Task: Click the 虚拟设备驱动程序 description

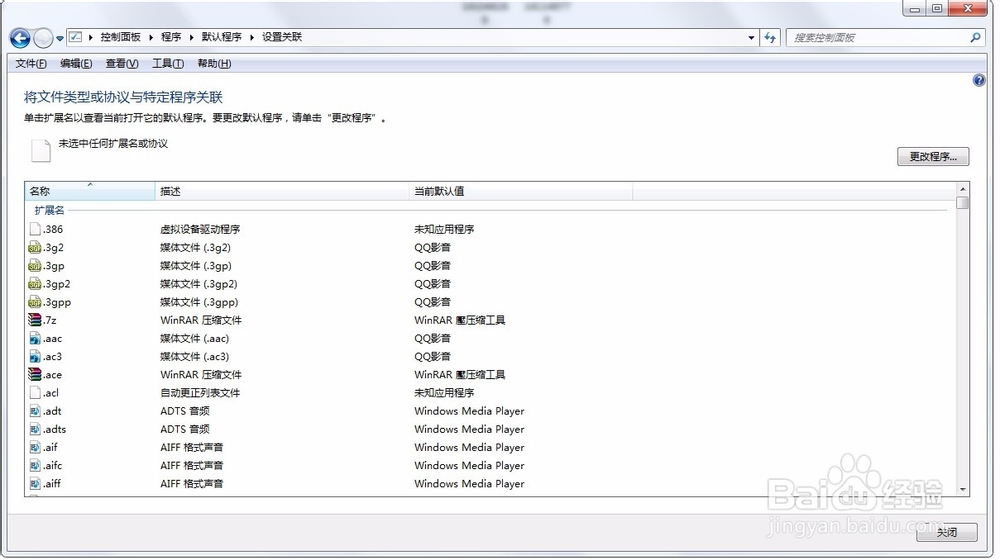Action: click(x=200, y=229)
